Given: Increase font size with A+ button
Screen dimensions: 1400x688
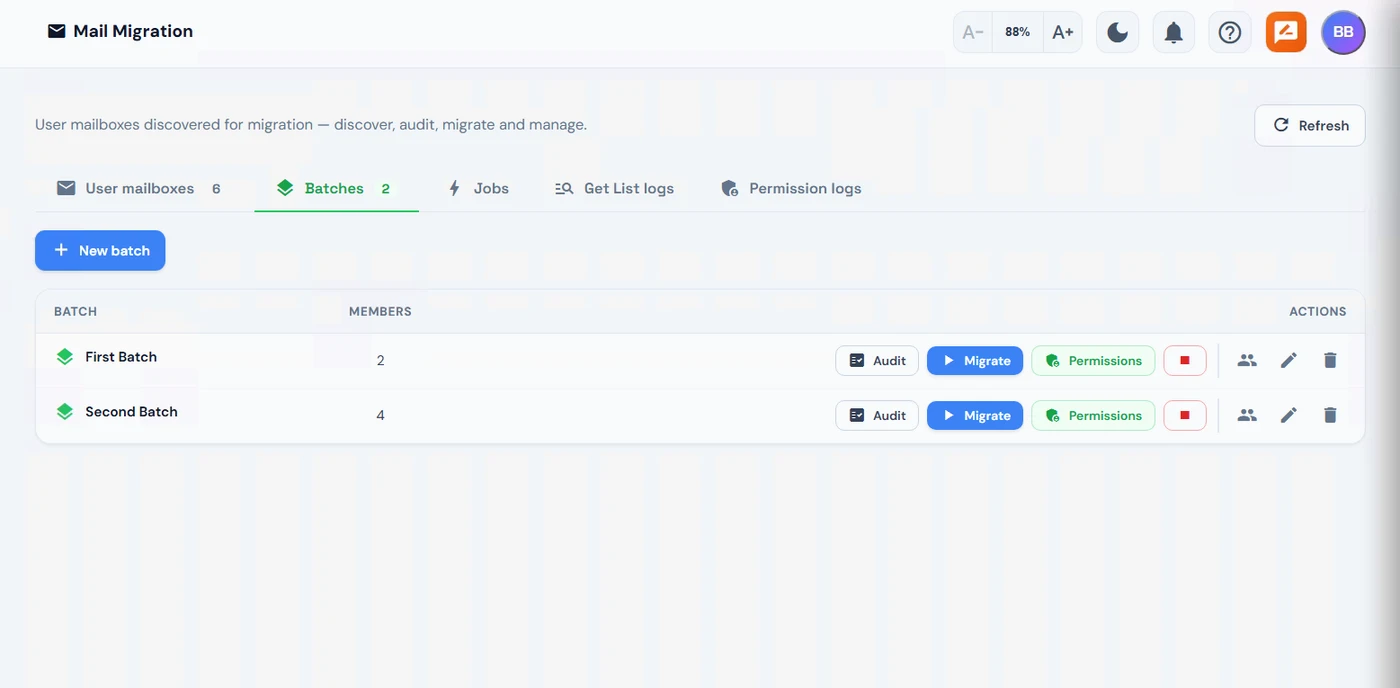Looking at the screenshot, I should [x=1063, y=32].
